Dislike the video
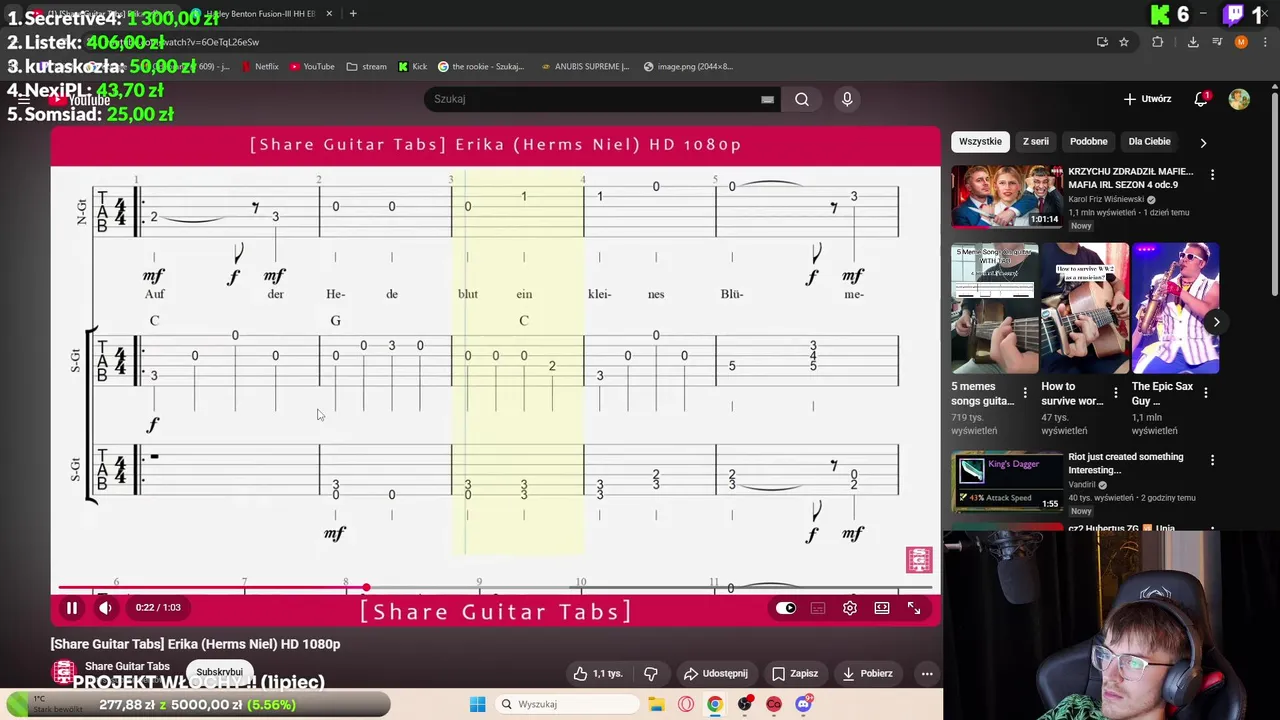 click(x=651, y=673)
